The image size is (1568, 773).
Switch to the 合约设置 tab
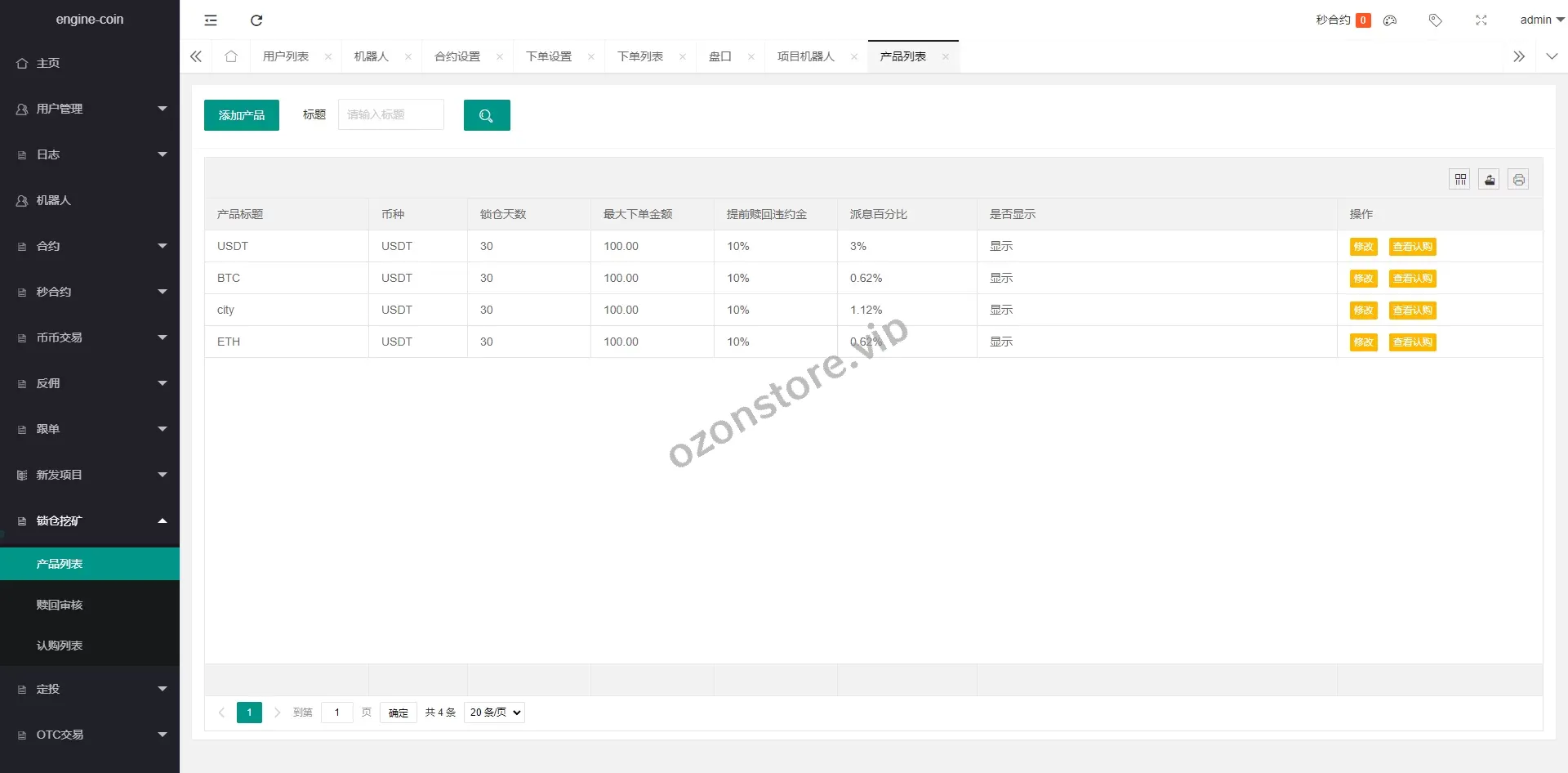tap(457, 56)
